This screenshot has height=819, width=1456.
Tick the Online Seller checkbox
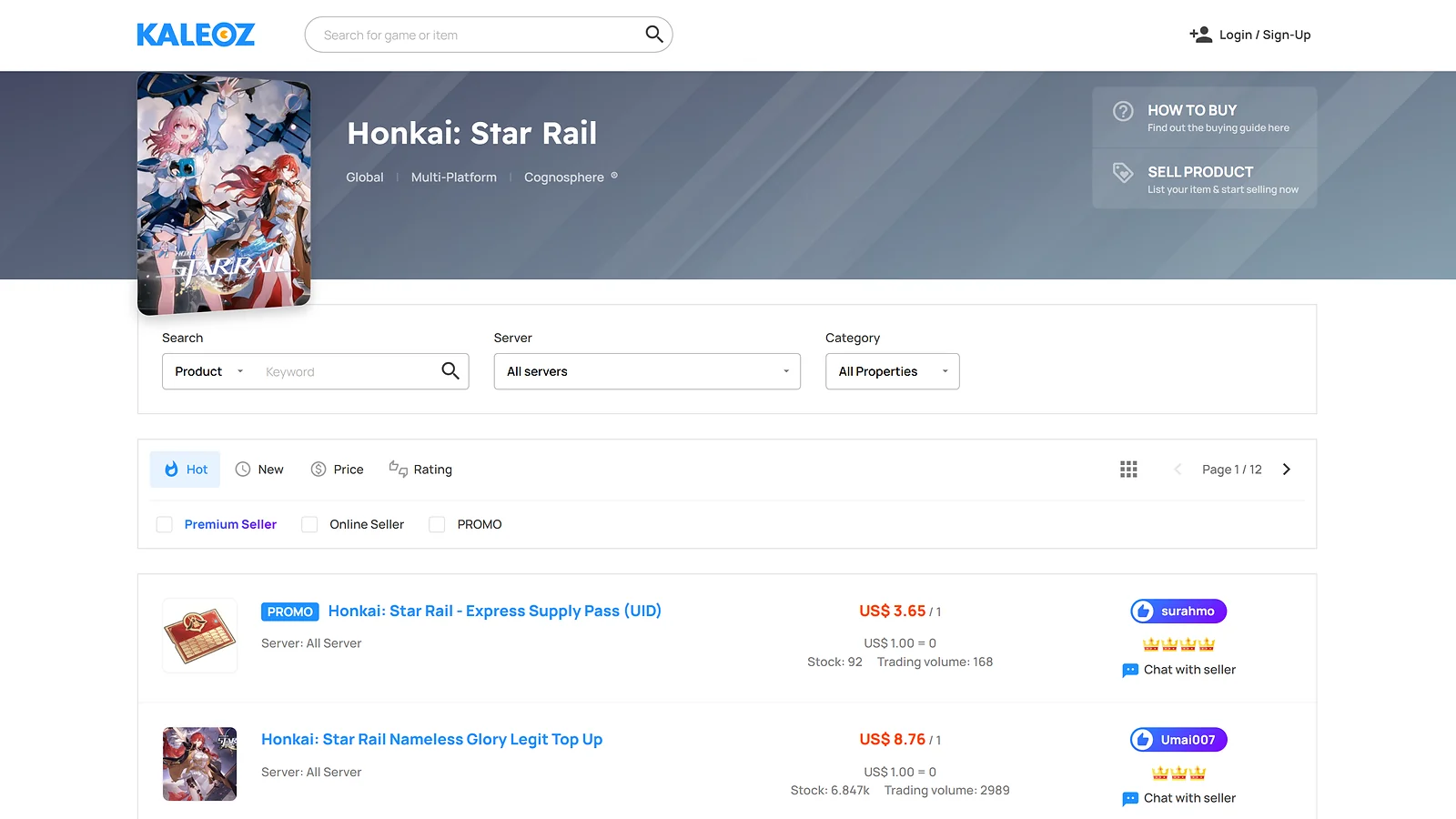[309, 524]
